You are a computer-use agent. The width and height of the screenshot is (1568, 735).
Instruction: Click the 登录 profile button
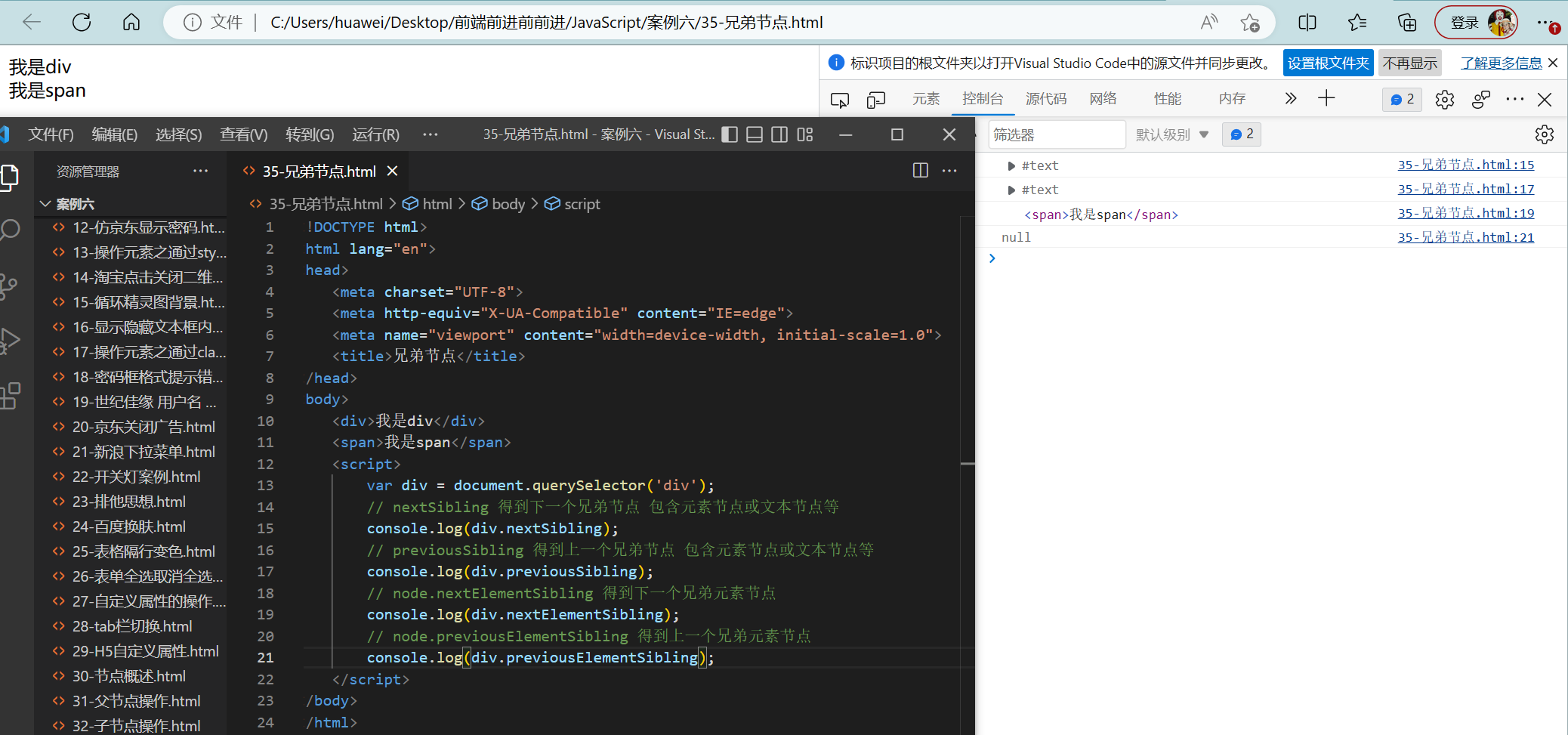[x=1476, y=23]
